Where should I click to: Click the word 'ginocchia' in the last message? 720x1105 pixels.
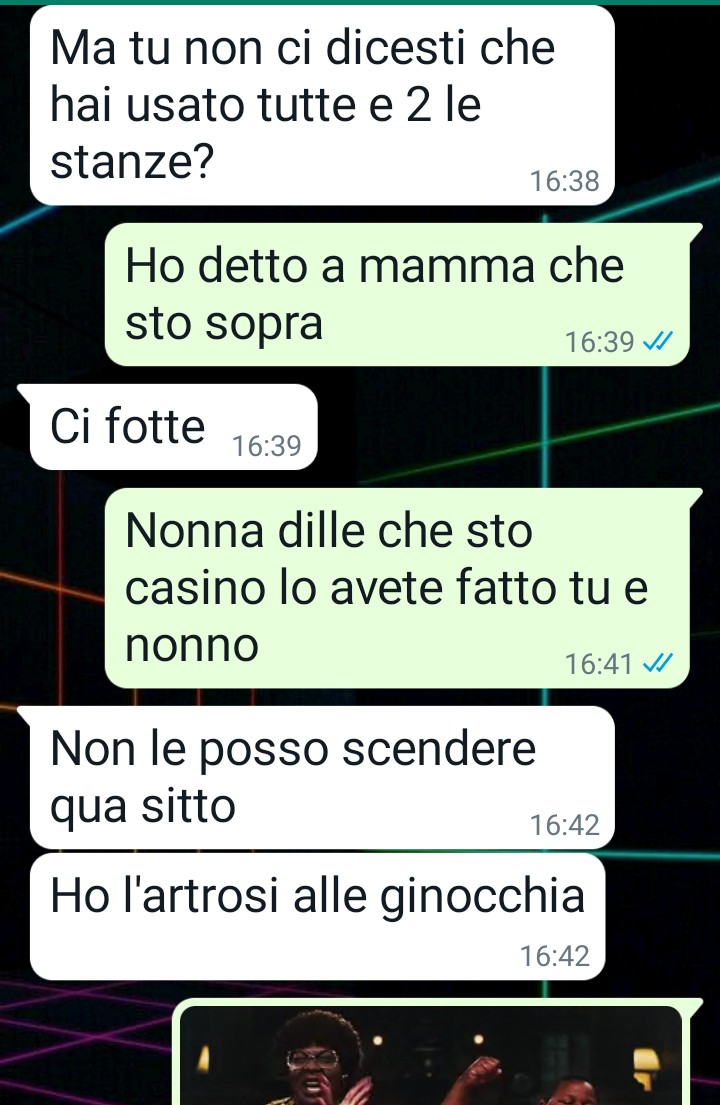(x=483, y=898)
